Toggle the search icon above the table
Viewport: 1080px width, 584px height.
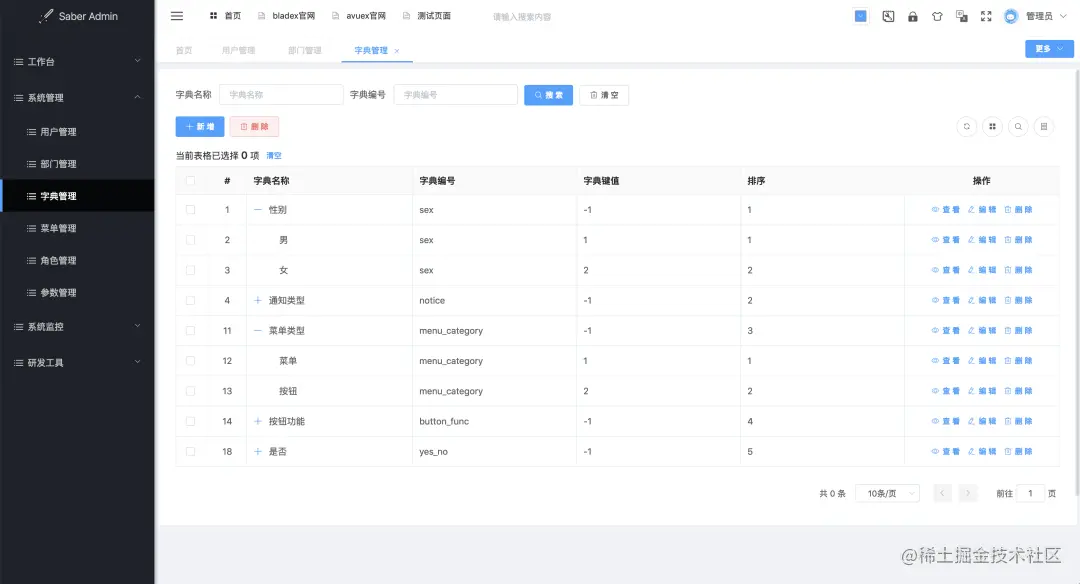[1017, 126]
